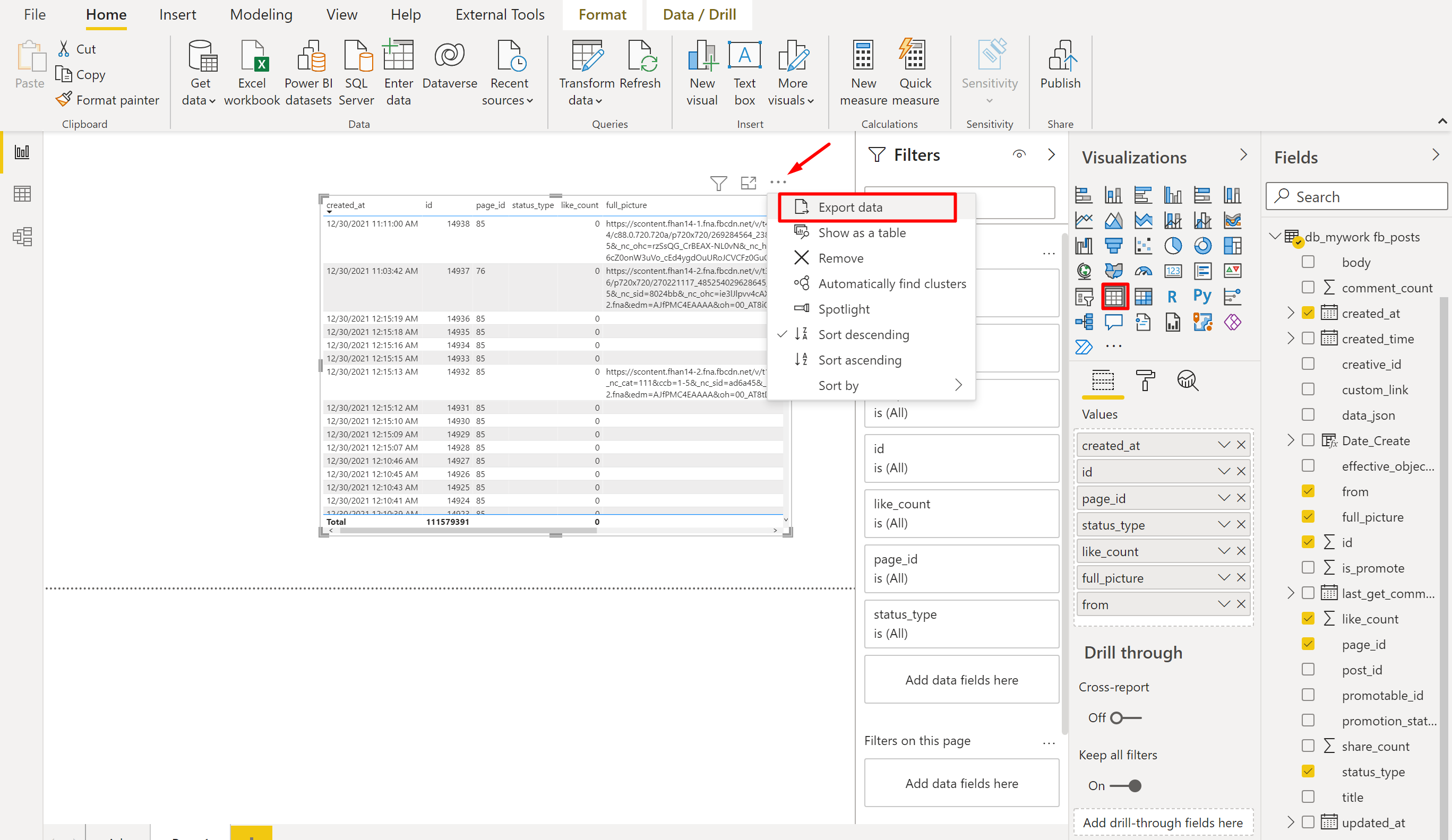
Task: Open the Sort by submenu
Action: (872, 385)
